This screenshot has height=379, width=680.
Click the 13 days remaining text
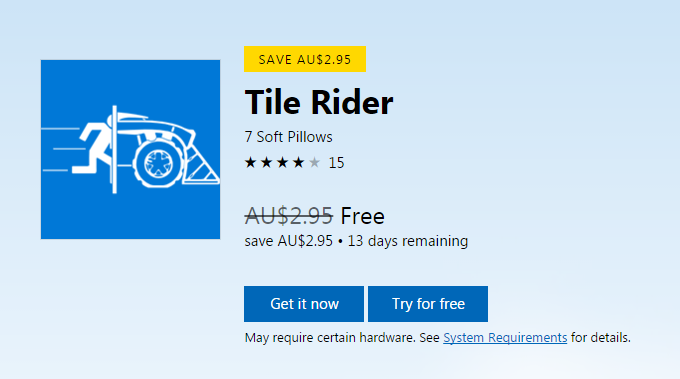click(x=408, y=241)
